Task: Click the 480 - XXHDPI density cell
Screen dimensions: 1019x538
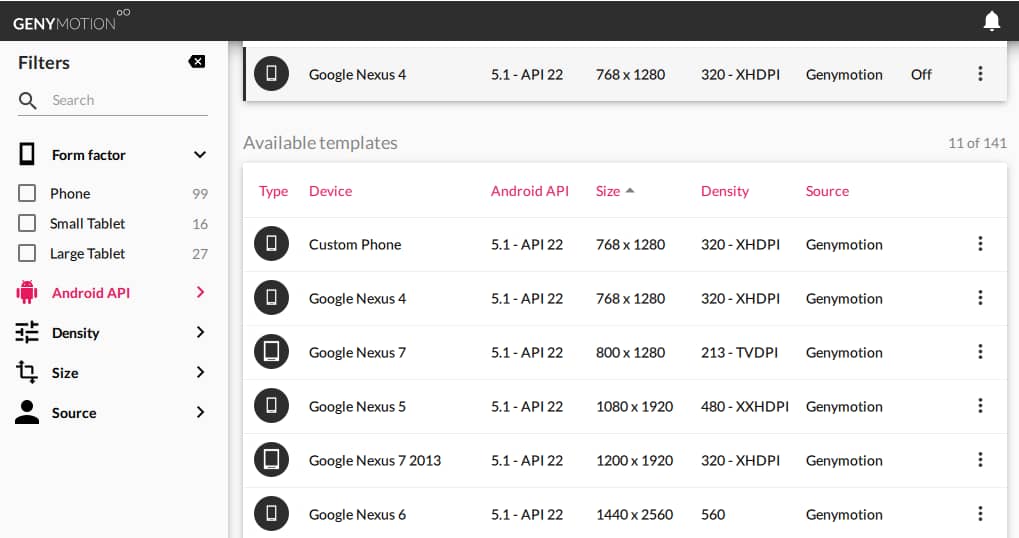Action: 744,406
